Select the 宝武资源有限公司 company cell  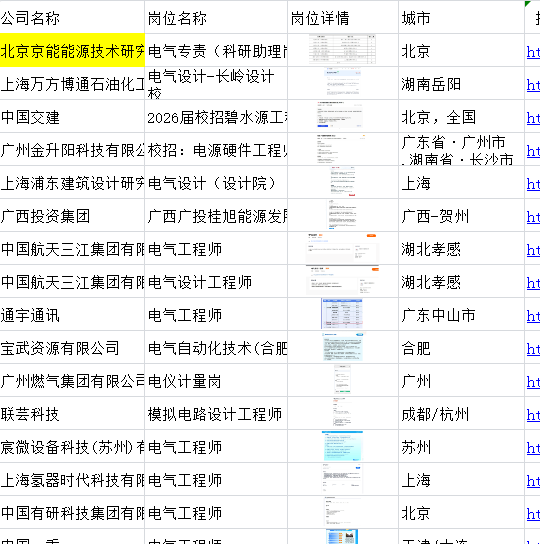(72, 347)
